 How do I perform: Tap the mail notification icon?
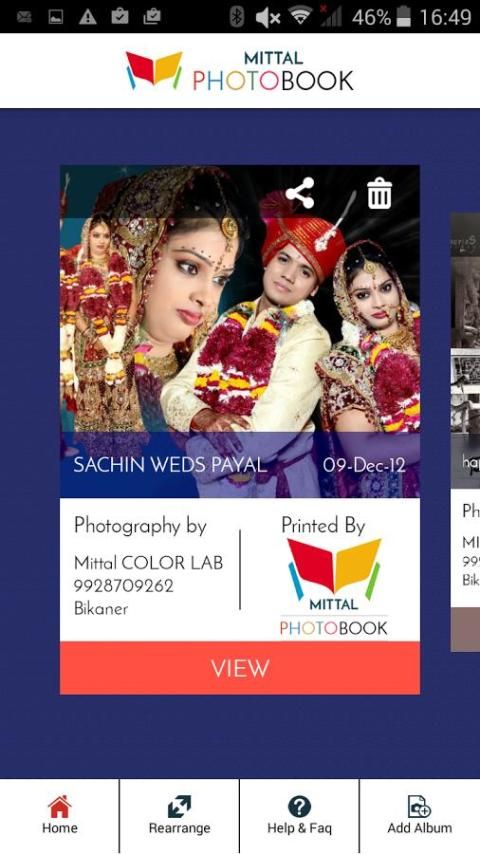coord(23,17)
